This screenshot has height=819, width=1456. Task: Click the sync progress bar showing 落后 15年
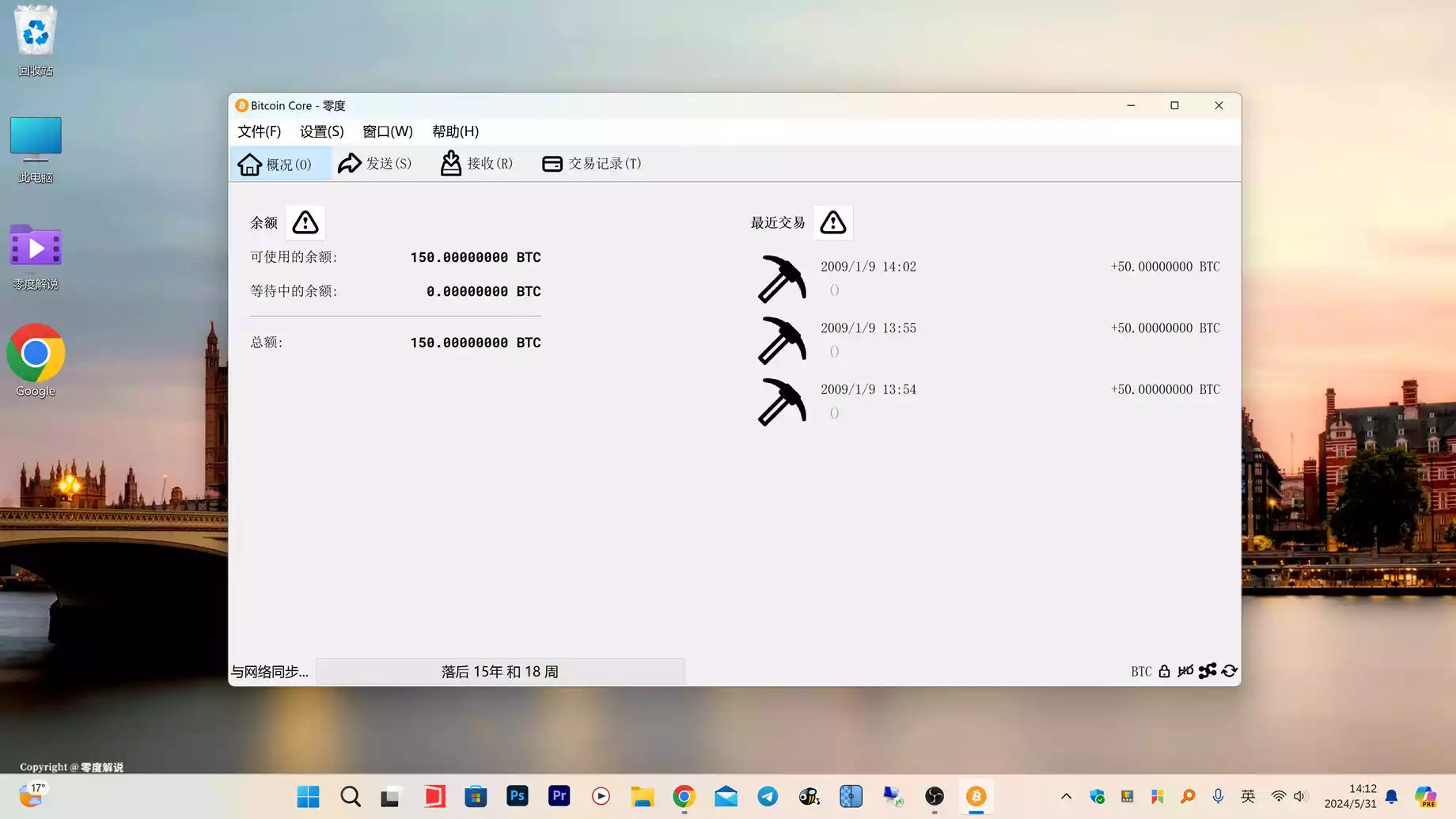click(499, 671)
